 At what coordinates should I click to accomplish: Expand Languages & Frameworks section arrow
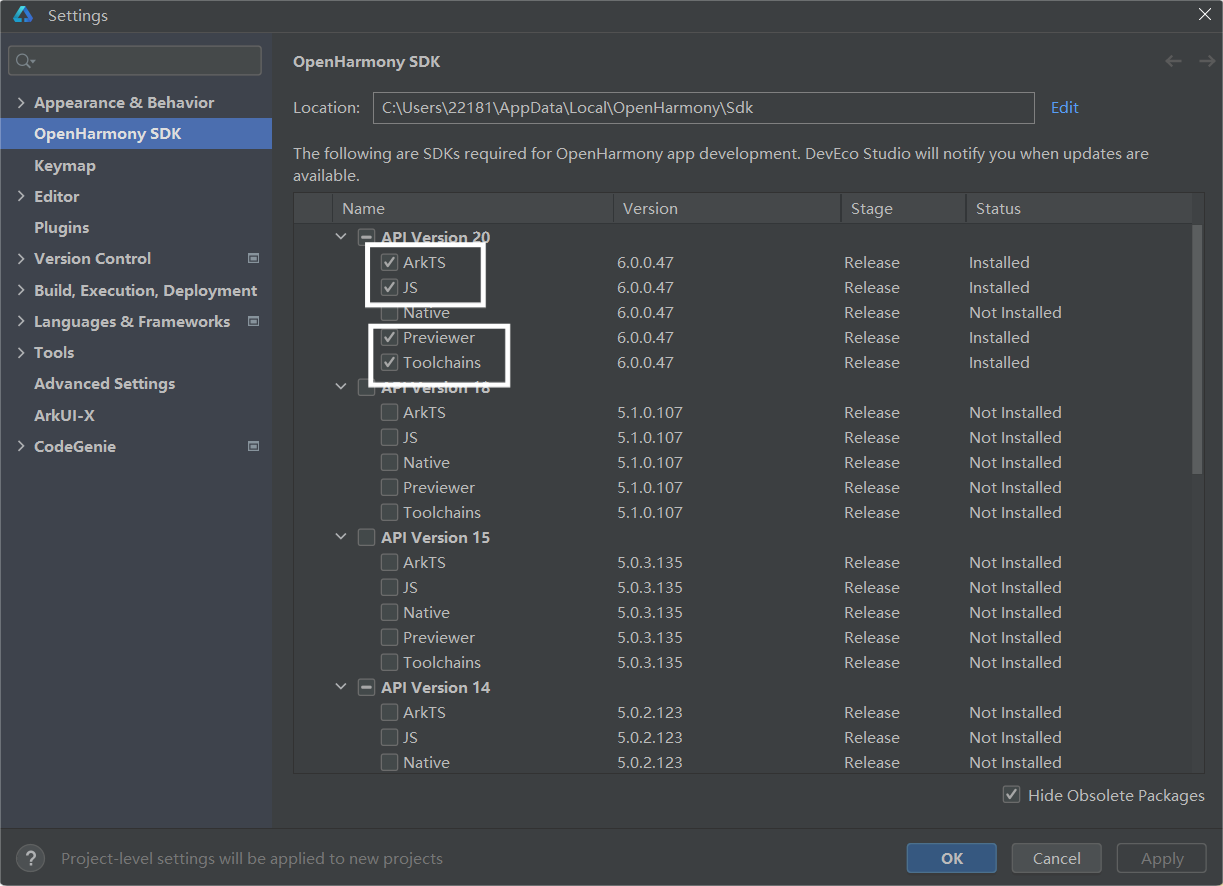coord(21,321)
